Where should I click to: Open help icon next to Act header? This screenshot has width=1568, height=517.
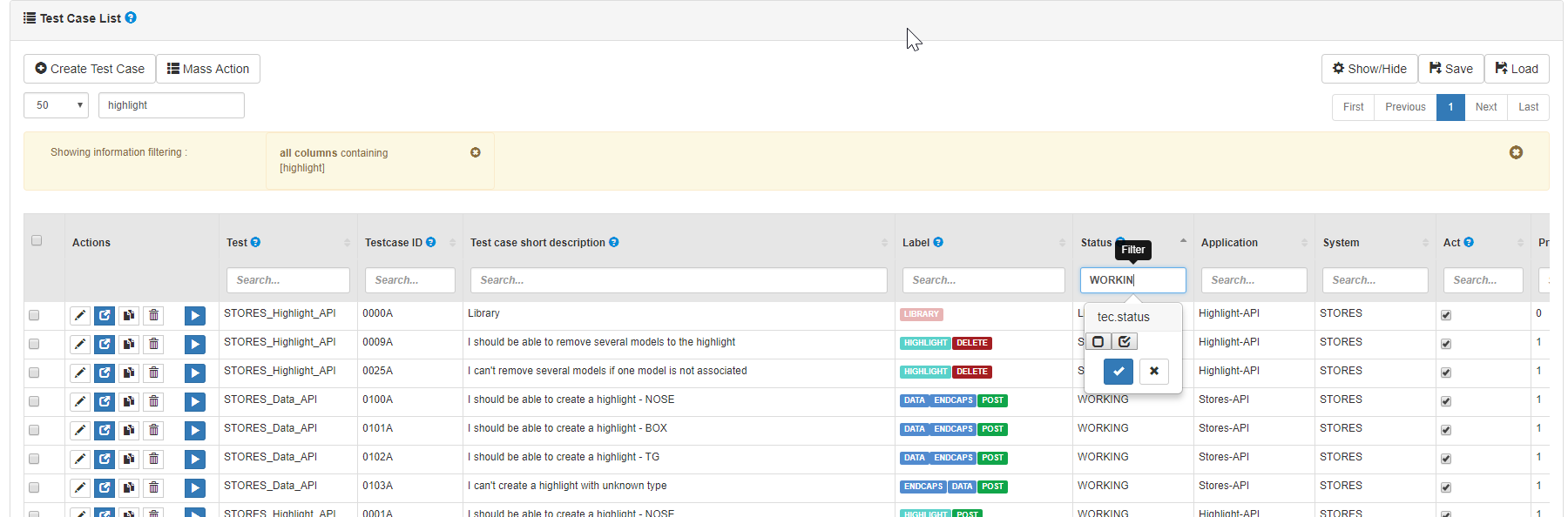click(x=1469, y=242)
